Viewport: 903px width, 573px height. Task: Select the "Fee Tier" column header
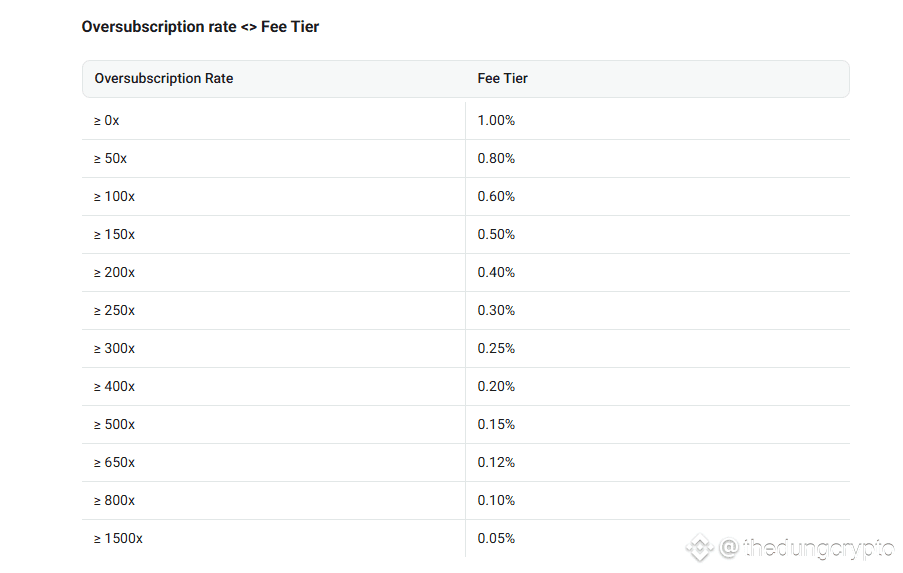pos(502,78)
